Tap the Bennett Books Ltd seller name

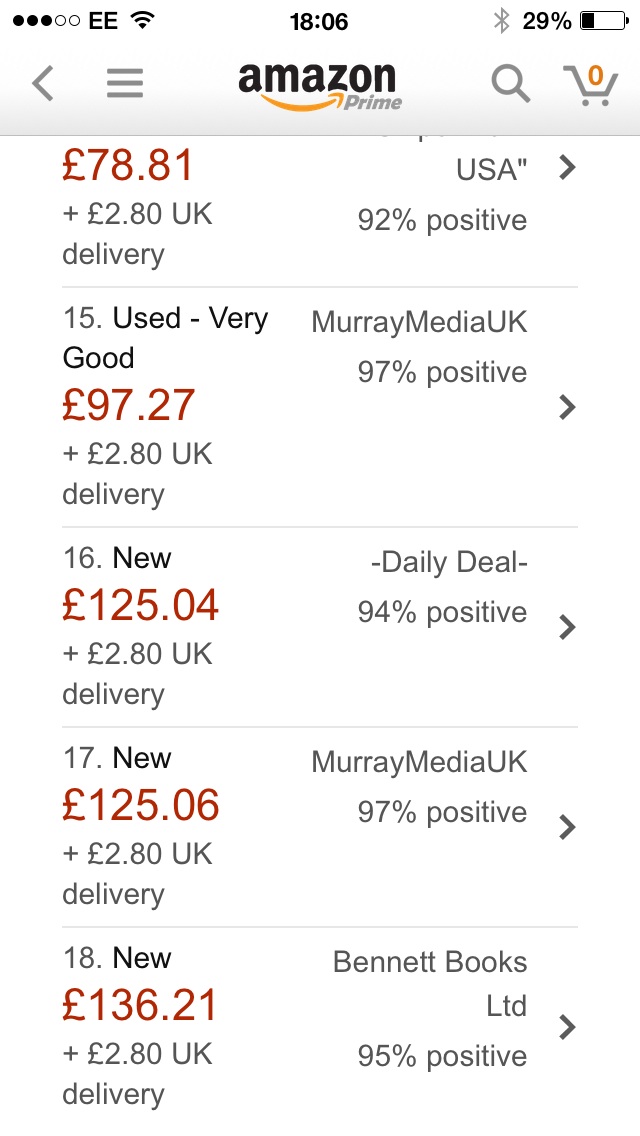click(430, 983)
